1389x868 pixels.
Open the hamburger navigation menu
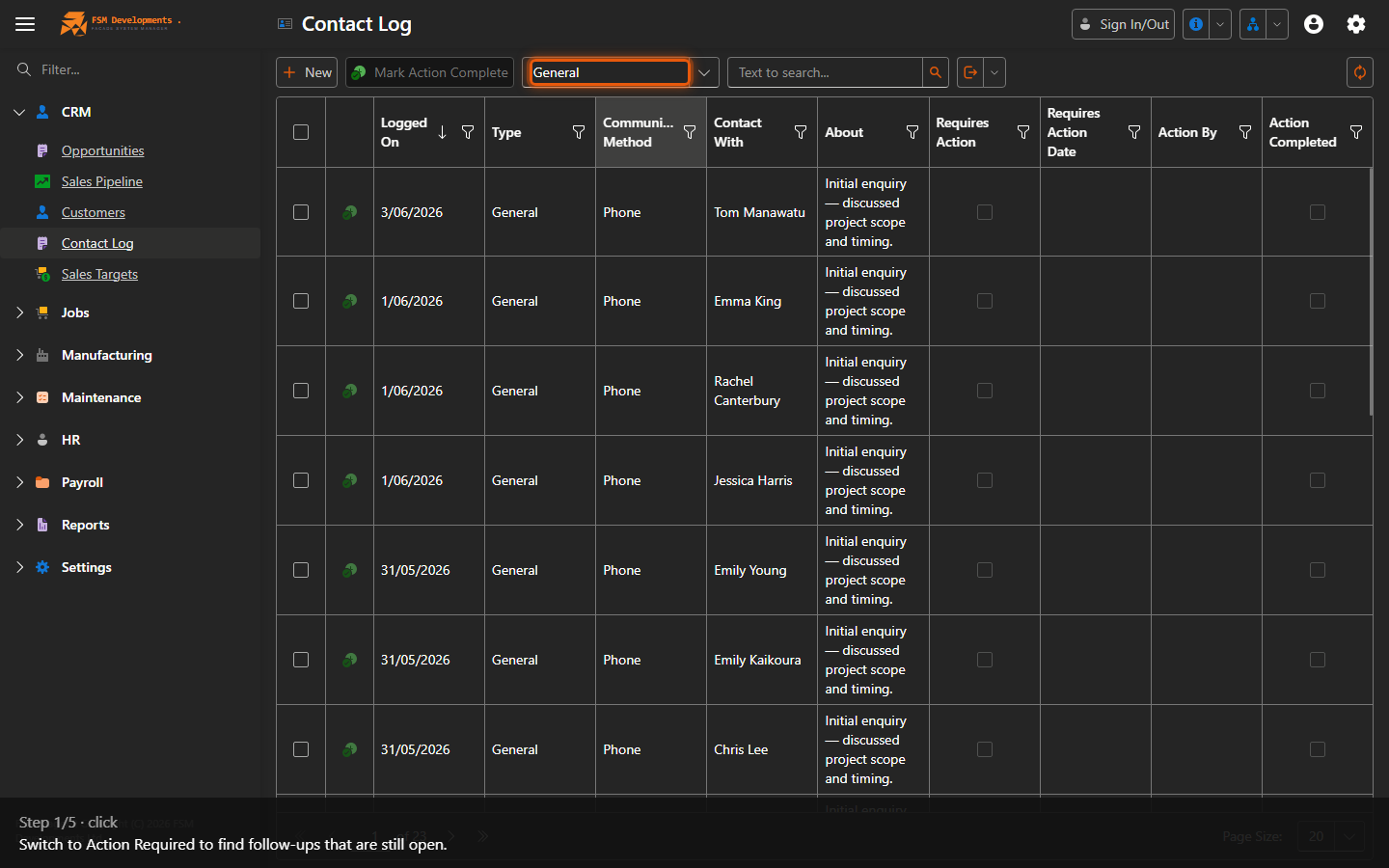25,24
